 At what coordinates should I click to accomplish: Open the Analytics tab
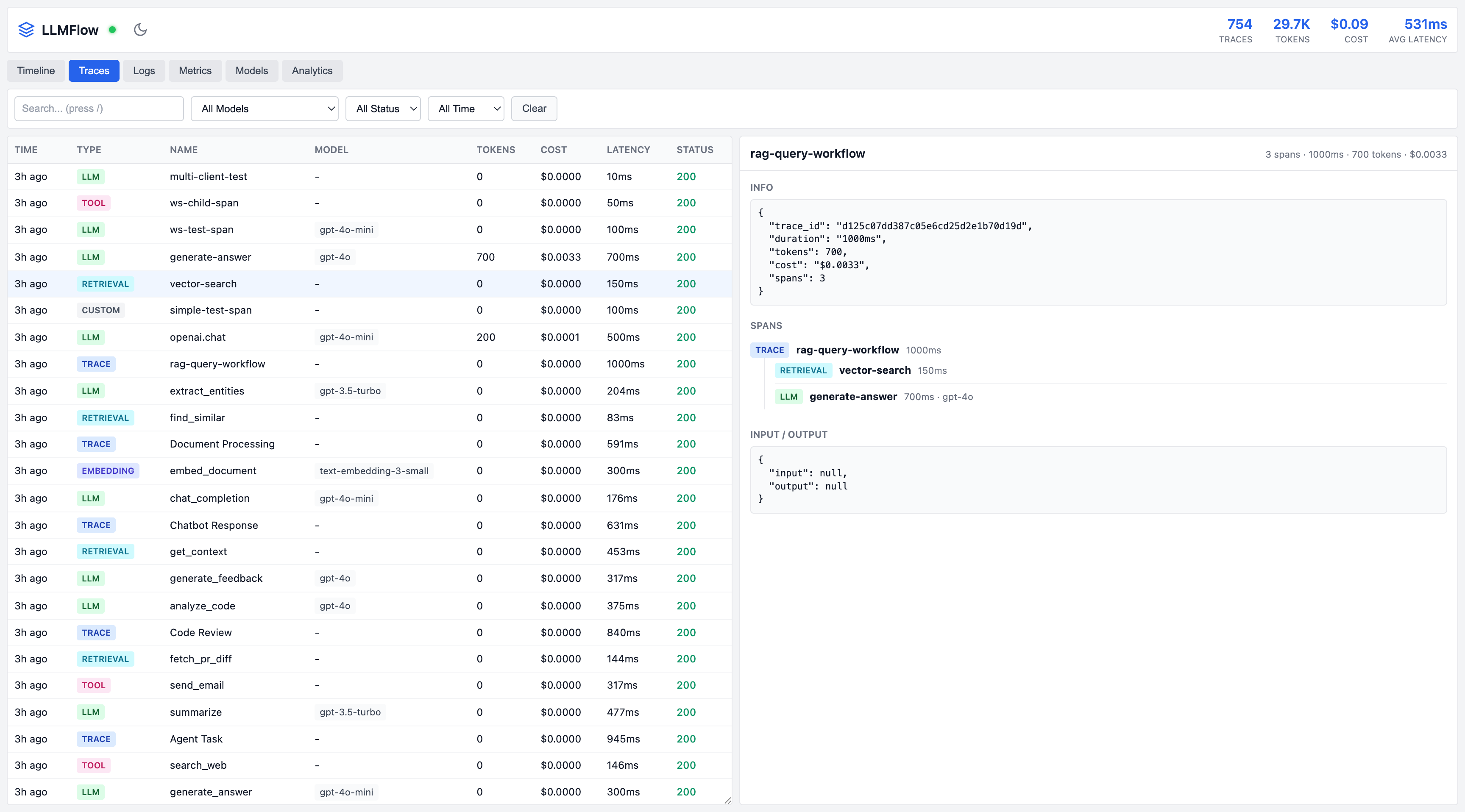[312, 70]
